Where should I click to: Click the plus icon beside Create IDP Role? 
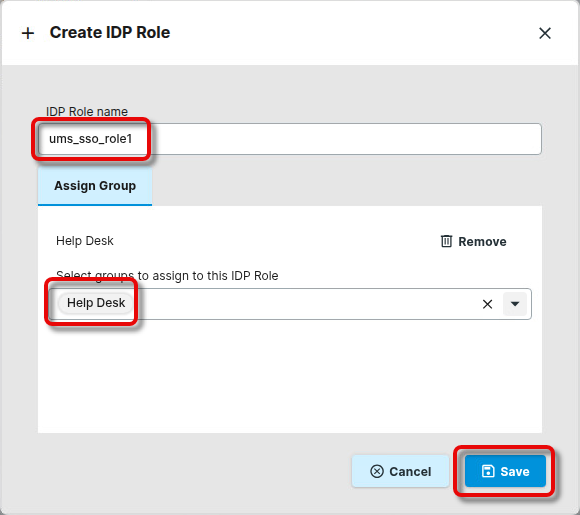[x=28, y=33]
